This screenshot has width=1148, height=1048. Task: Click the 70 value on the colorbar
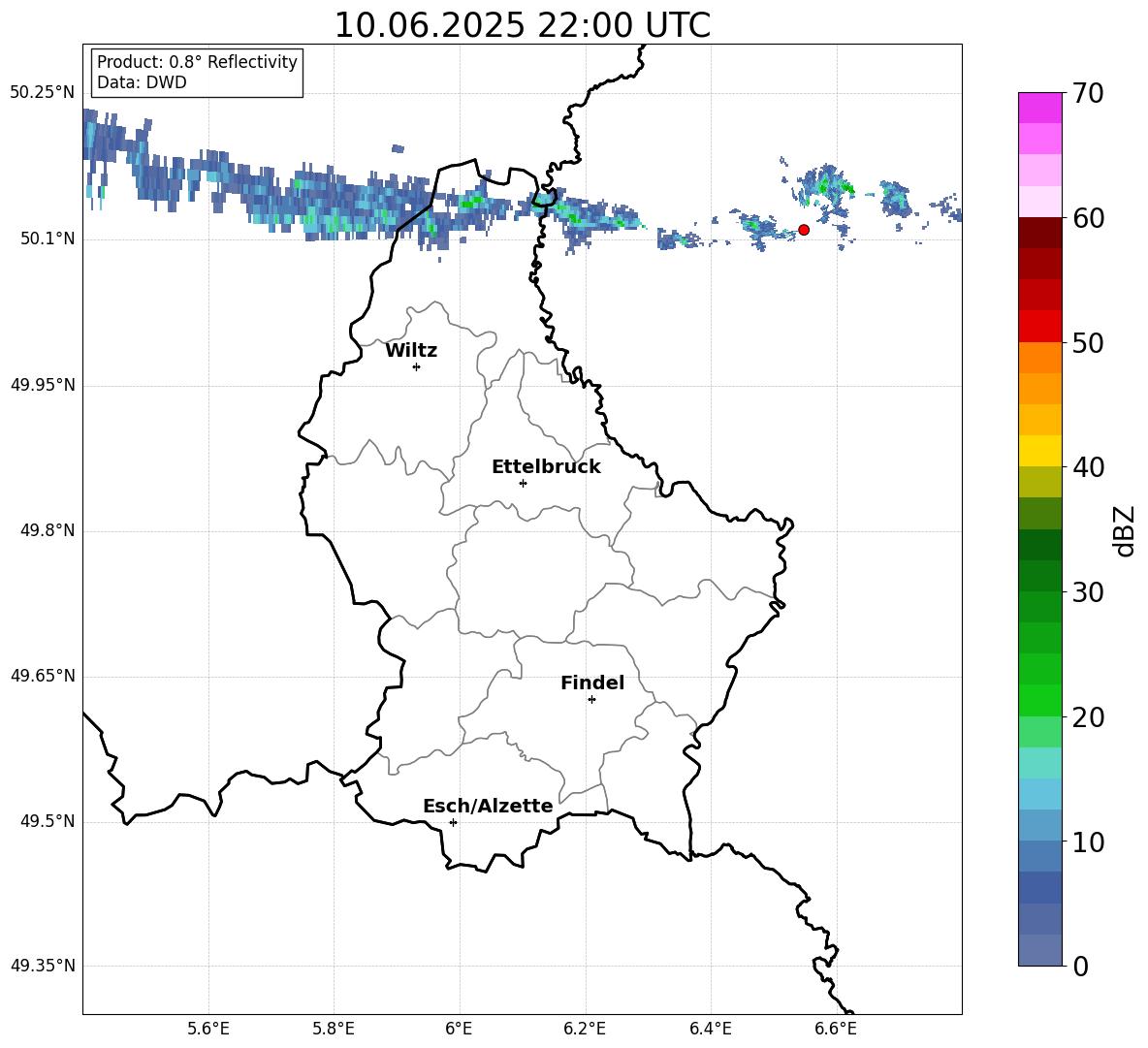coord(1088,94)
